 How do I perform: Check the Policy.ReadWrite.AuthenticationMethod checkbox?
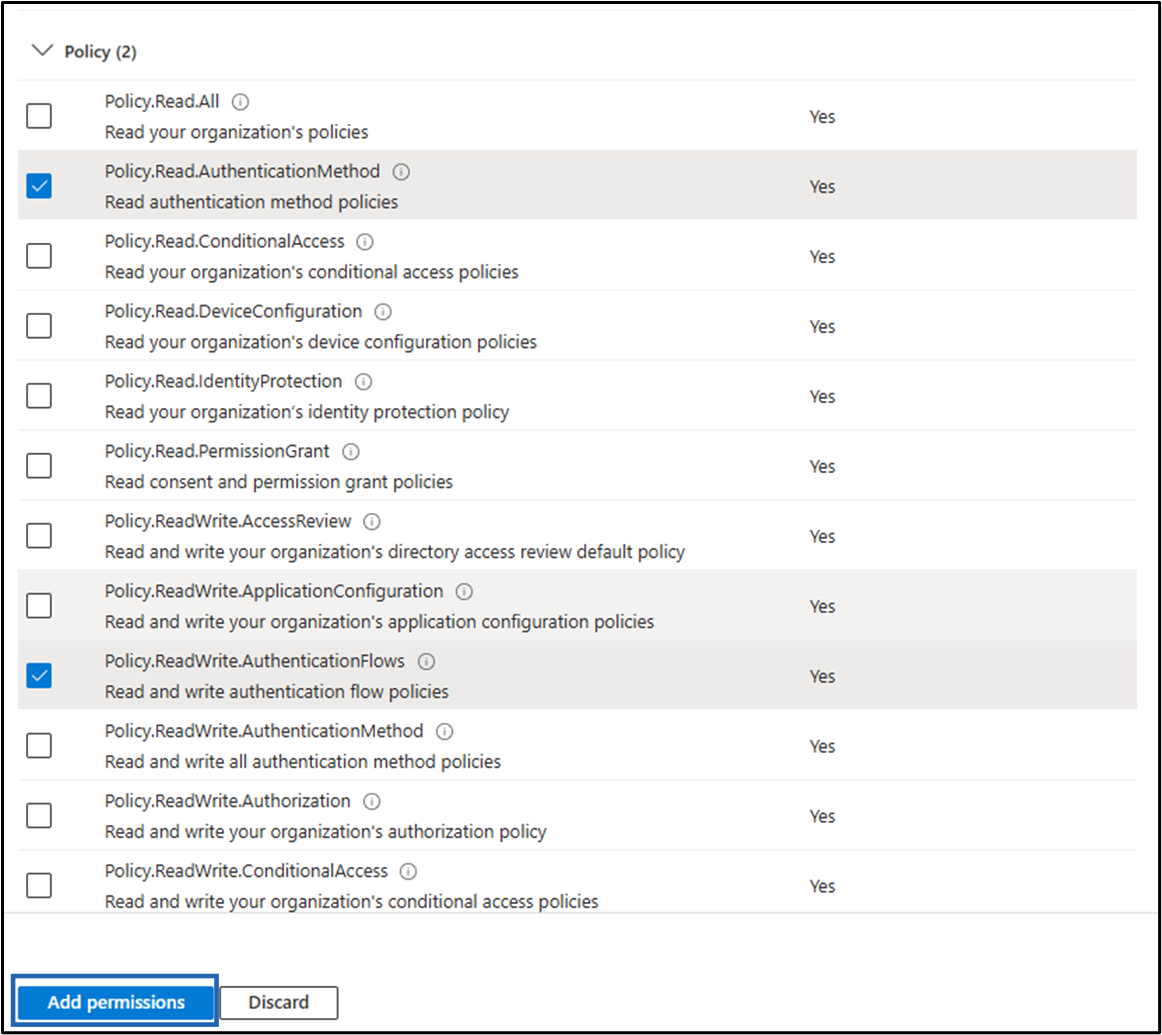coord(39,745)
